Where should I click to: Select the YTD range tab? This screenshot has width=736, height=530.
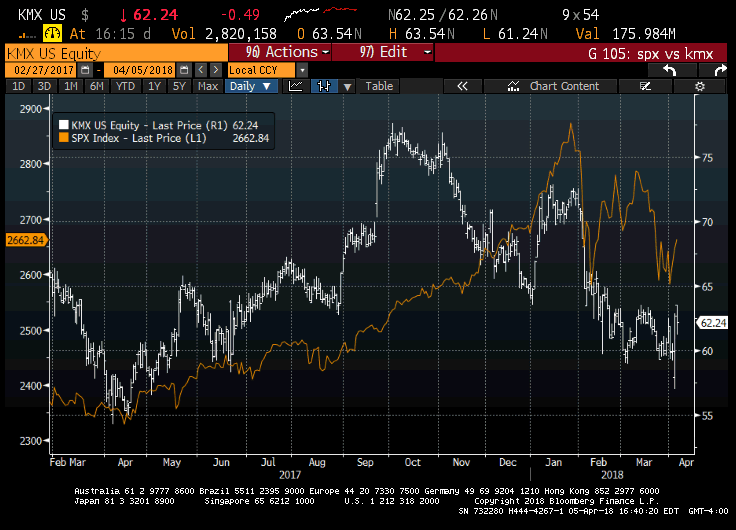(125, 86)
